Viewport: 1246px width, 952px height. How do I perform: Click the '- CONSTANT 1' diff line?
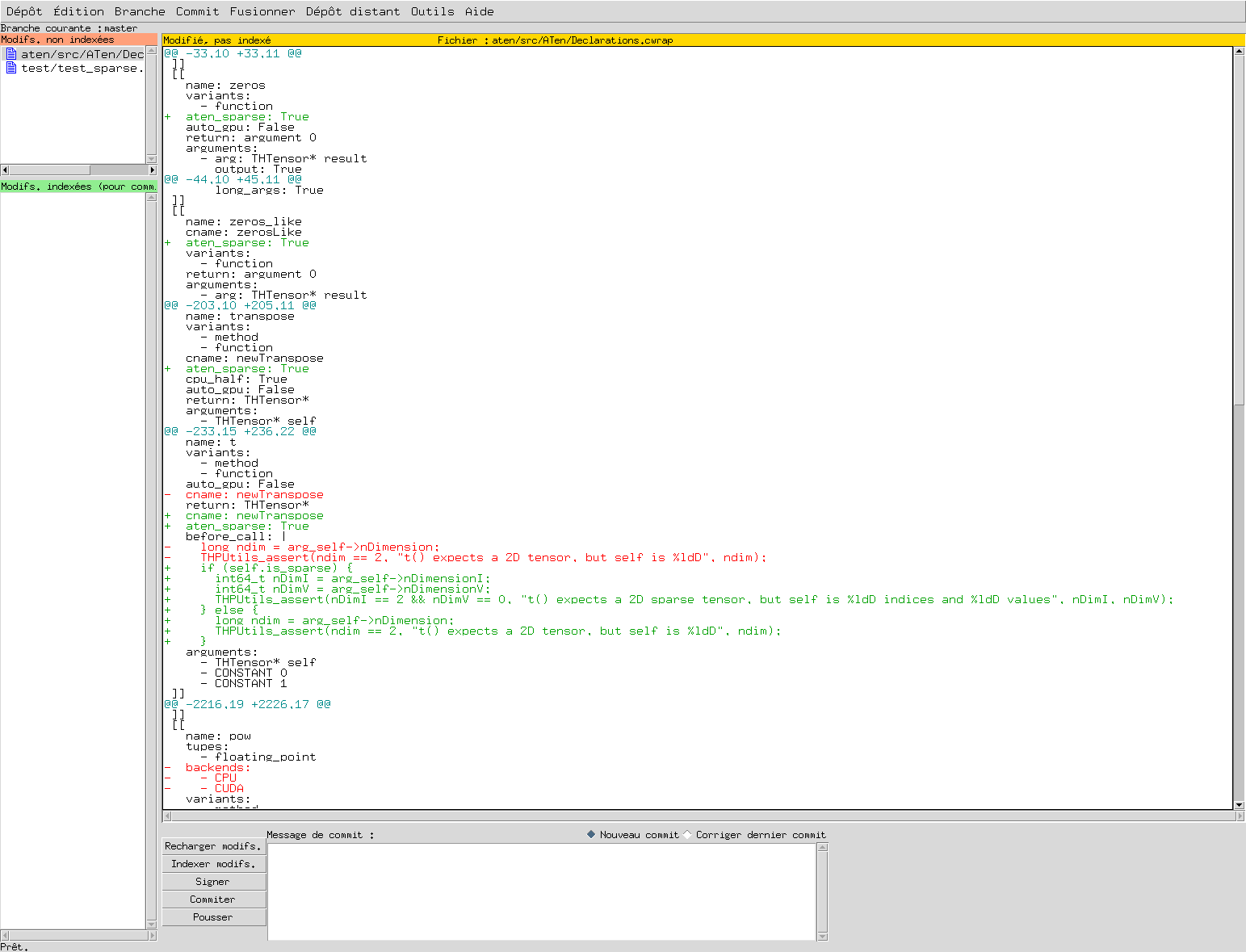click(x=244, y=683)
